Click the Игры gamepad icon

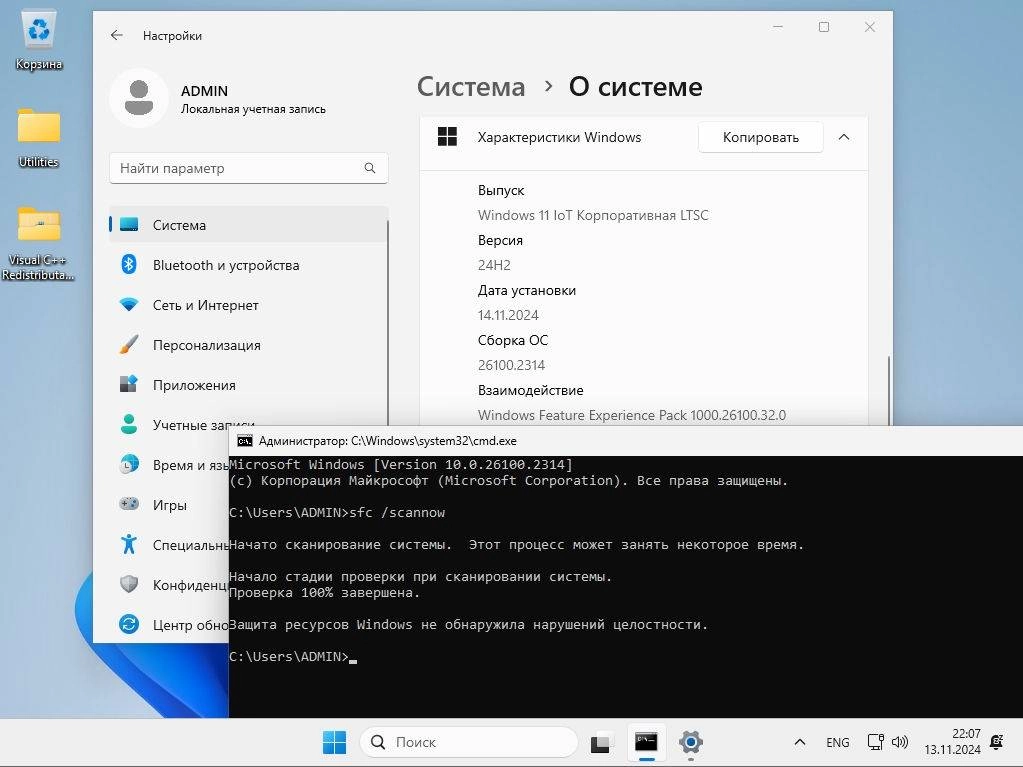(x=129, y=504)
